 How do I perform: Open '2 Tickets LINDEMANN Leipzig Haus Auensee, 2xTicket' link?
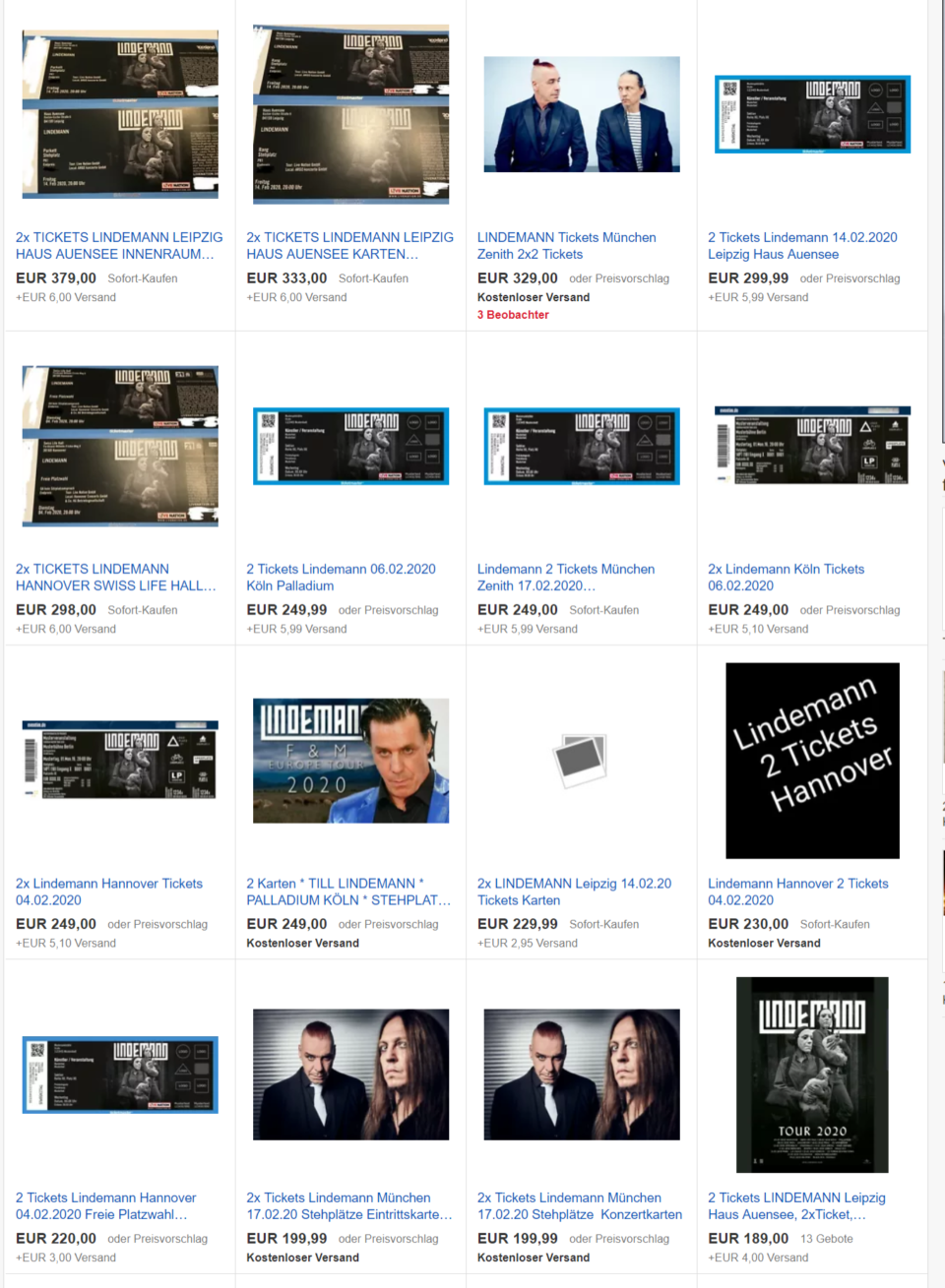pos(796,1205)
